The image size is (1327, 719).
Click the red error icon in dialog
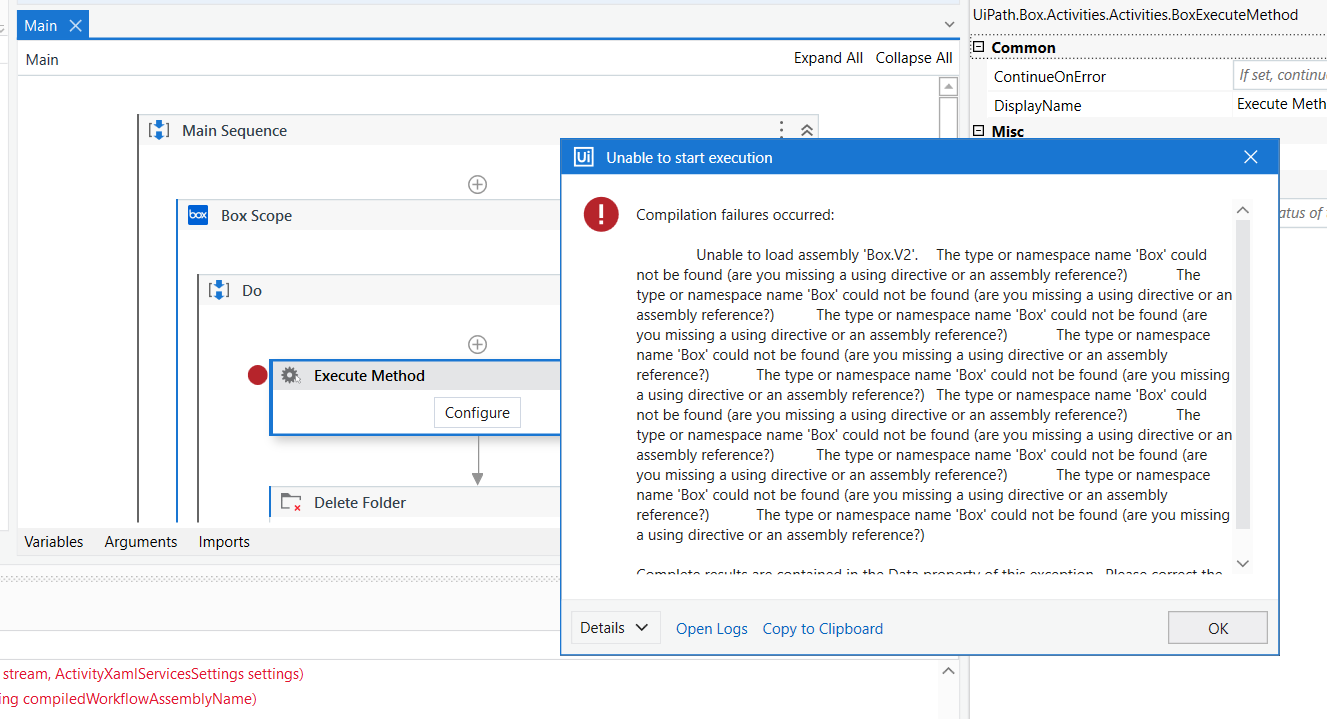click(601, 214)
